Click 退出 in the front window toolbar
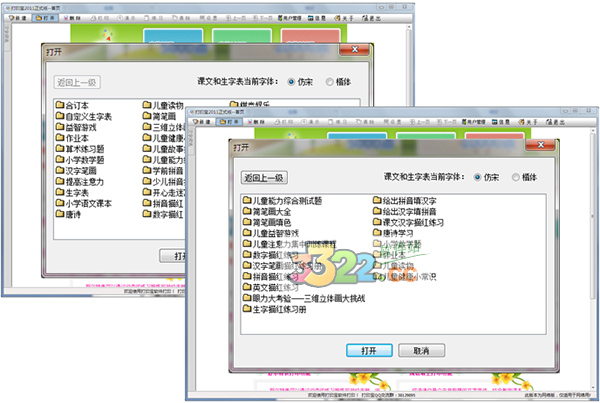Image resolution: width=600 pixels, height=403 pixels. click(x=555, y=122)
